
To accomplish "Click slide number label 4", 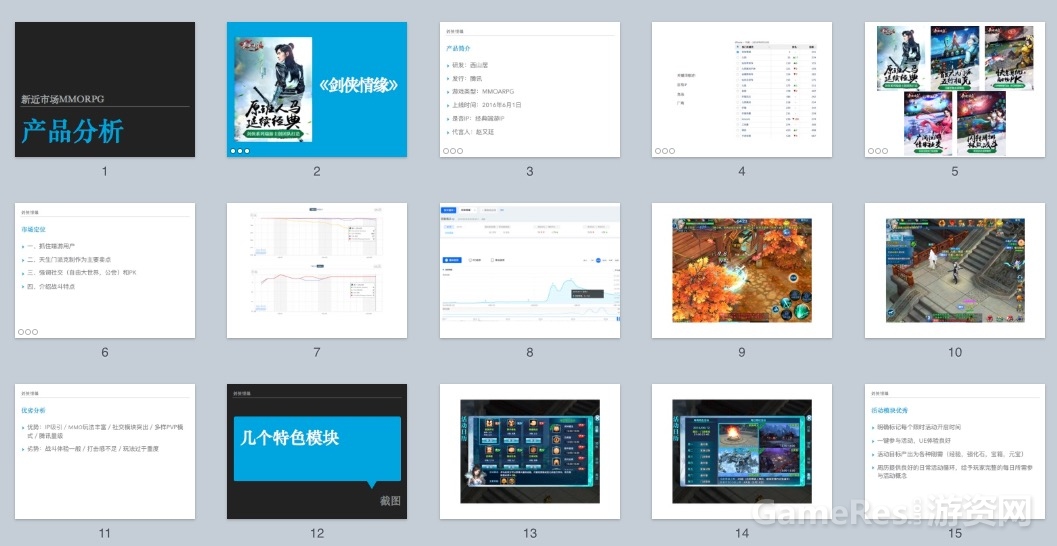I will [x=742, y=171].
